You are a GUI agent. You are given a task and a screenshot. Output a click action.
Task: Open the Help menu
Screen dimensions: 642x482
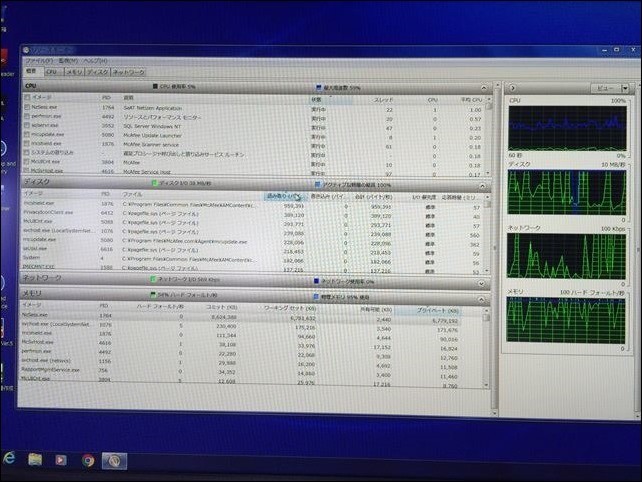point(95,61)
